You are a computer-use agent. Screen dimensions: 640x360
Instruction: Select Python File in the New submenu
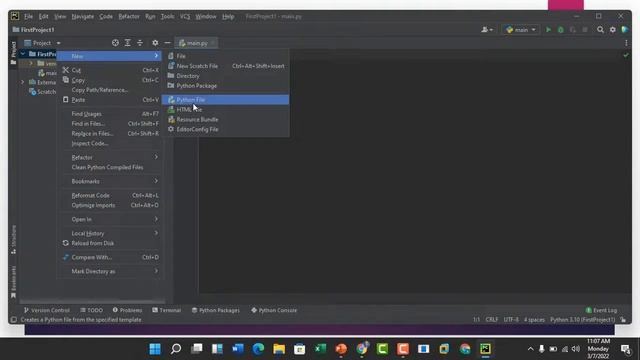[x=225, y=100]
